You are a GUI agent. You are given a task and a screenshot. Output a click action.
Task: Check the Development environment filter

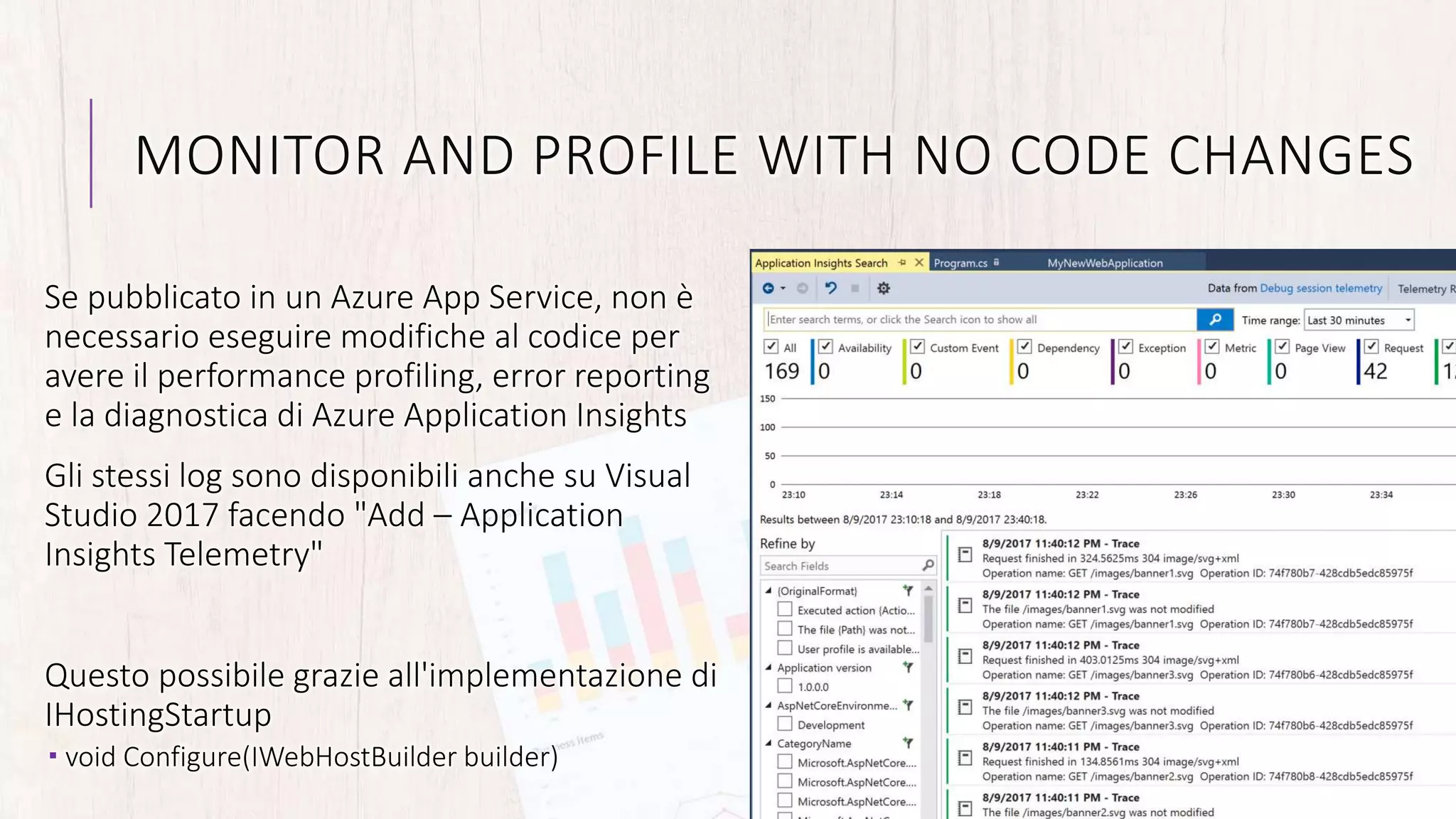click(785, 724)
